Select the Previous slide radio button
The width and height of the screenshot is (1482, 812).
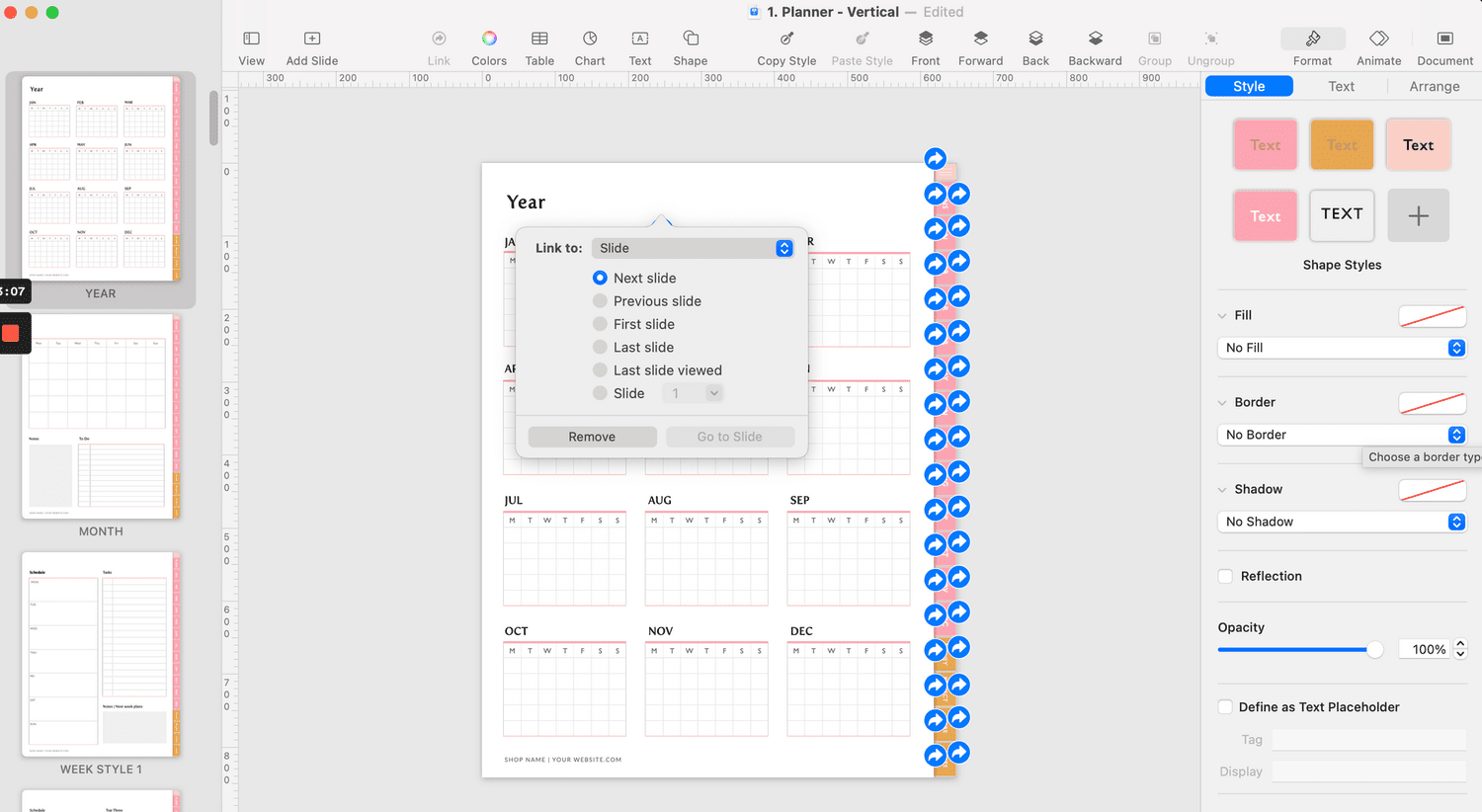click(x=601, y=300)
